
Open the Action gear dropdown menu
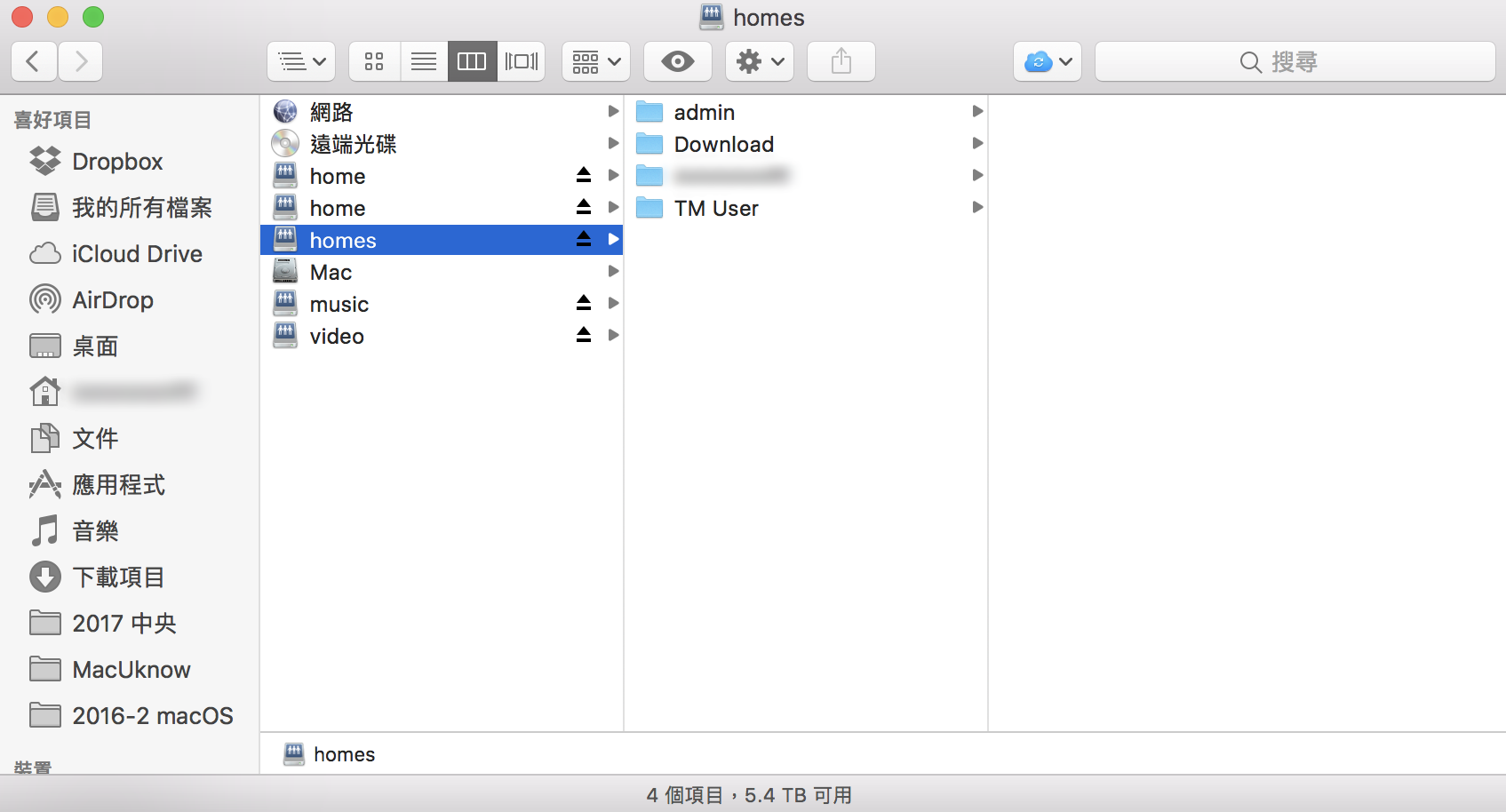[759, 61]
